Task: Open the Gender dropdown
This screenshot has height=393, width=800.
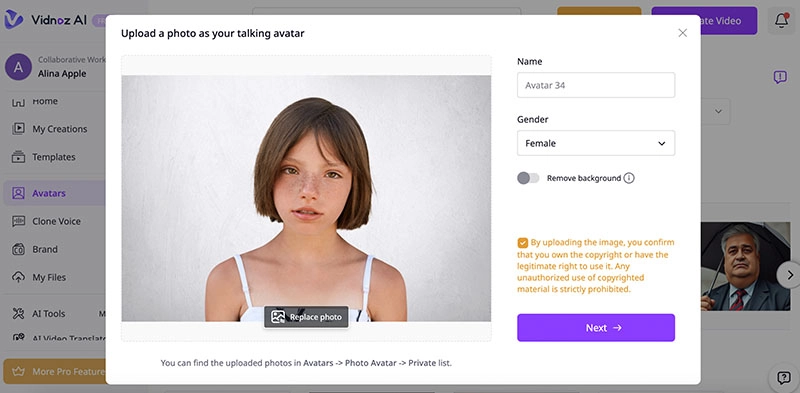Action: coord(596,143)
